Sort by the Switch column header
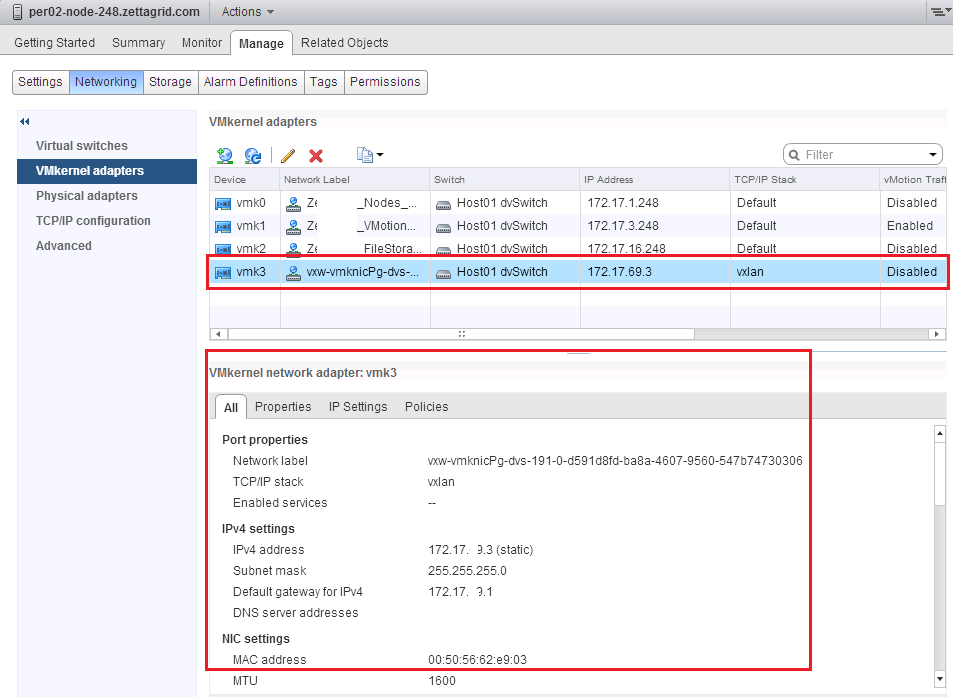The image size is (953, 697). tap(504, 180)
